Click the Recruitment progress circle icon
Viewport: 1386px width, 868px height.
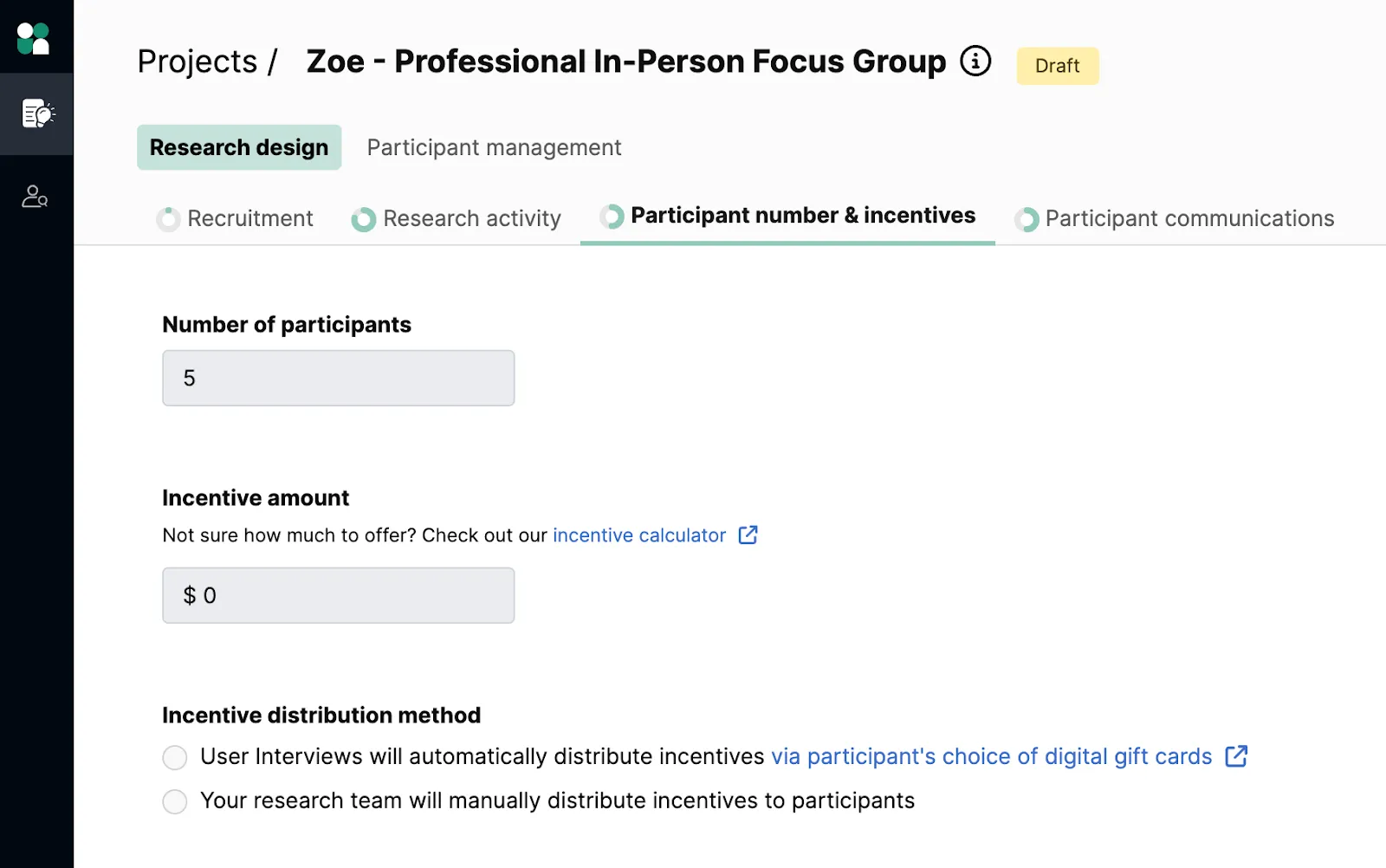[168, 219]
